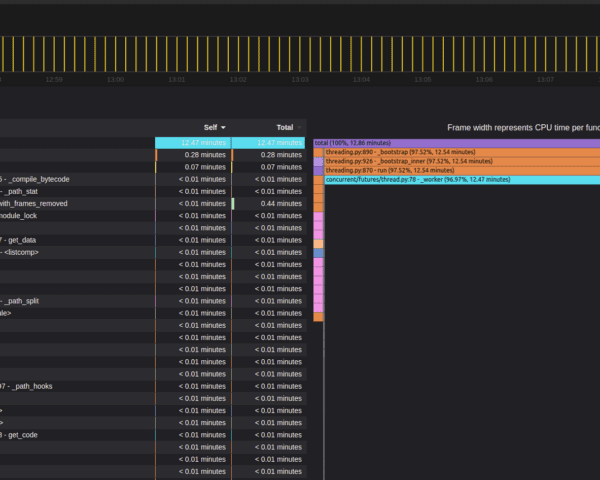Image resolution: width=600 pixels, height=480 pixels.
Task: Select the total 100% flame graph frame
Action: pos(456,143)
